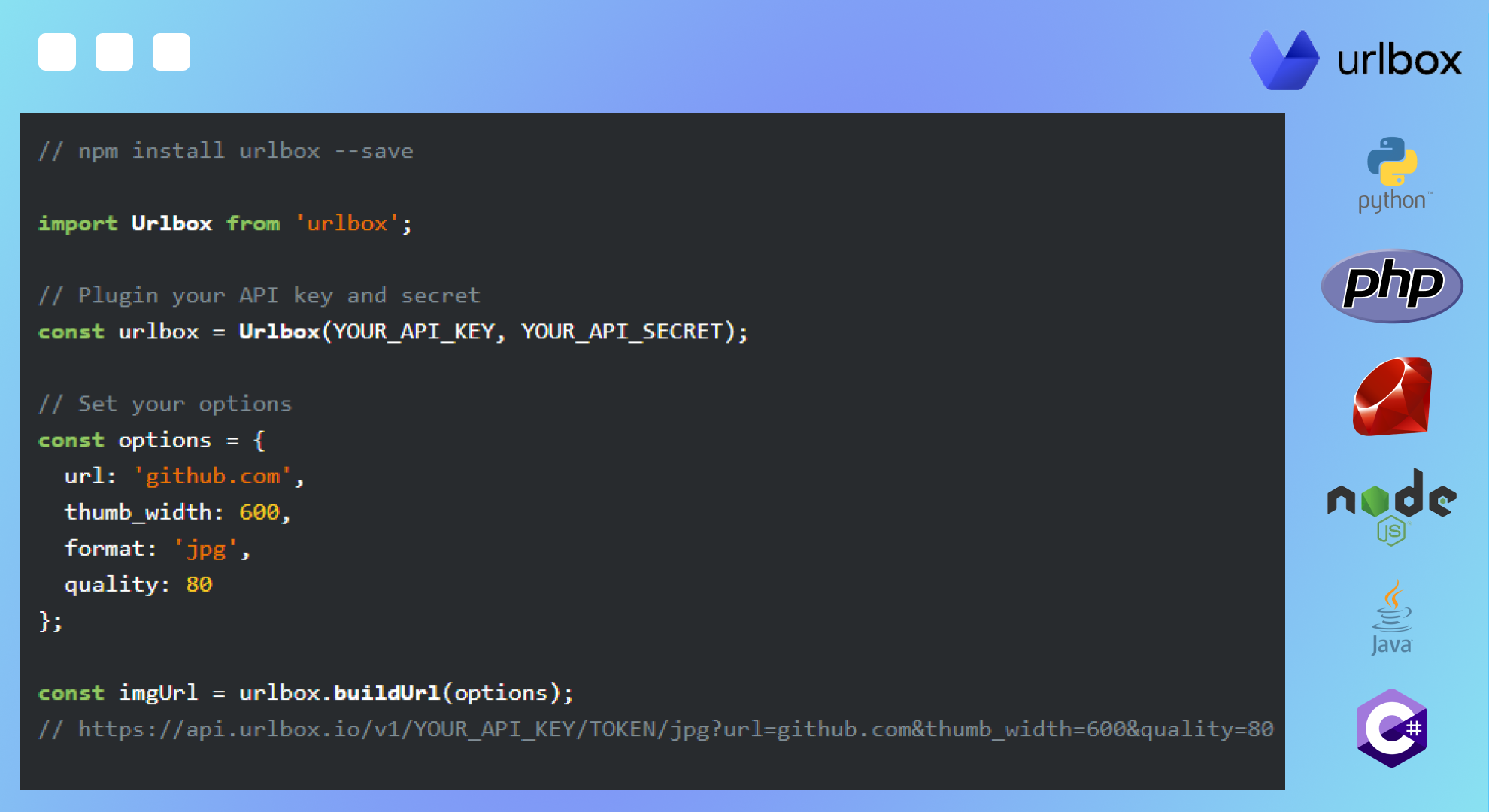The image size is (1489, 812).
Task: Click YOUR_API_SECRET in the code
Action: point(622,332)
